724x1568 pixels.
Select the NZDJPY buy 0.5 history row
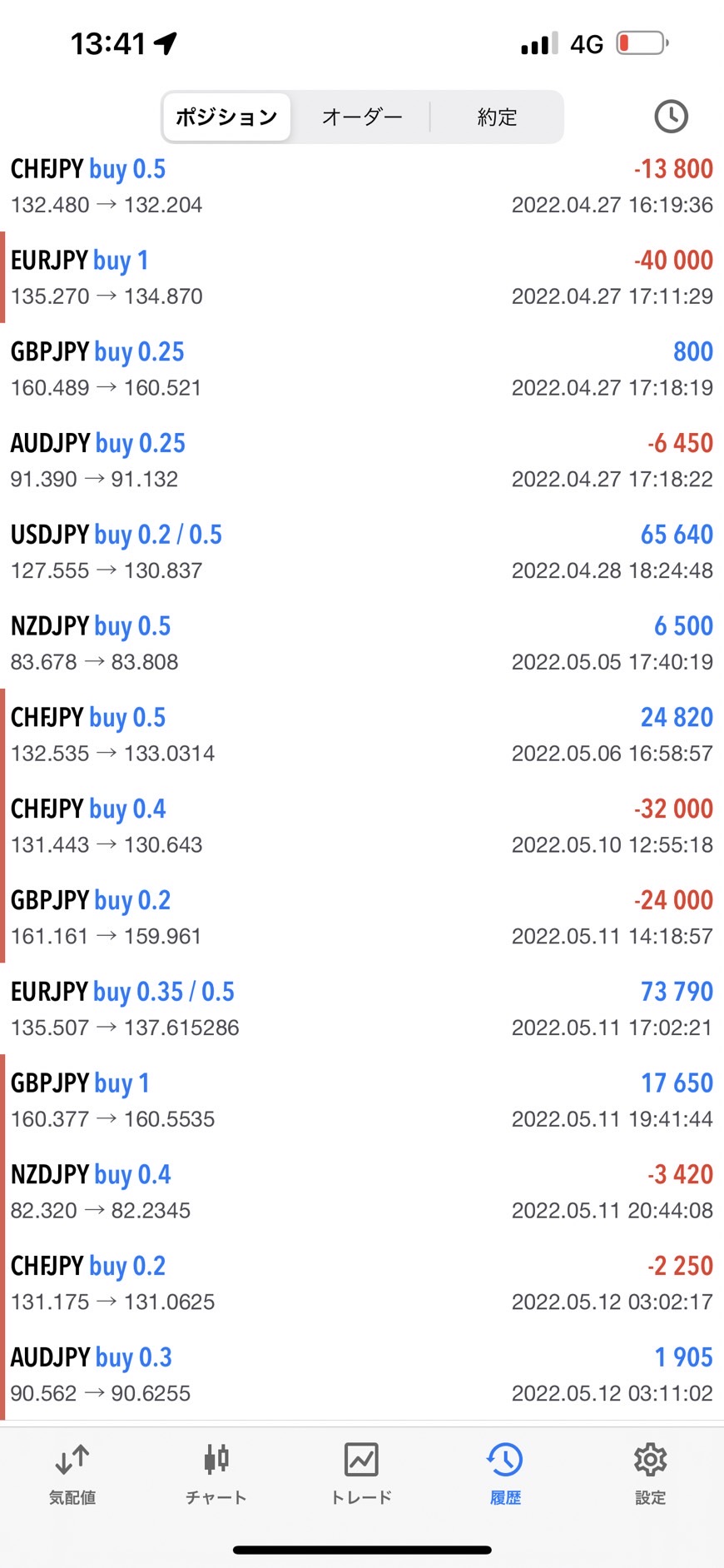(362, 643)
